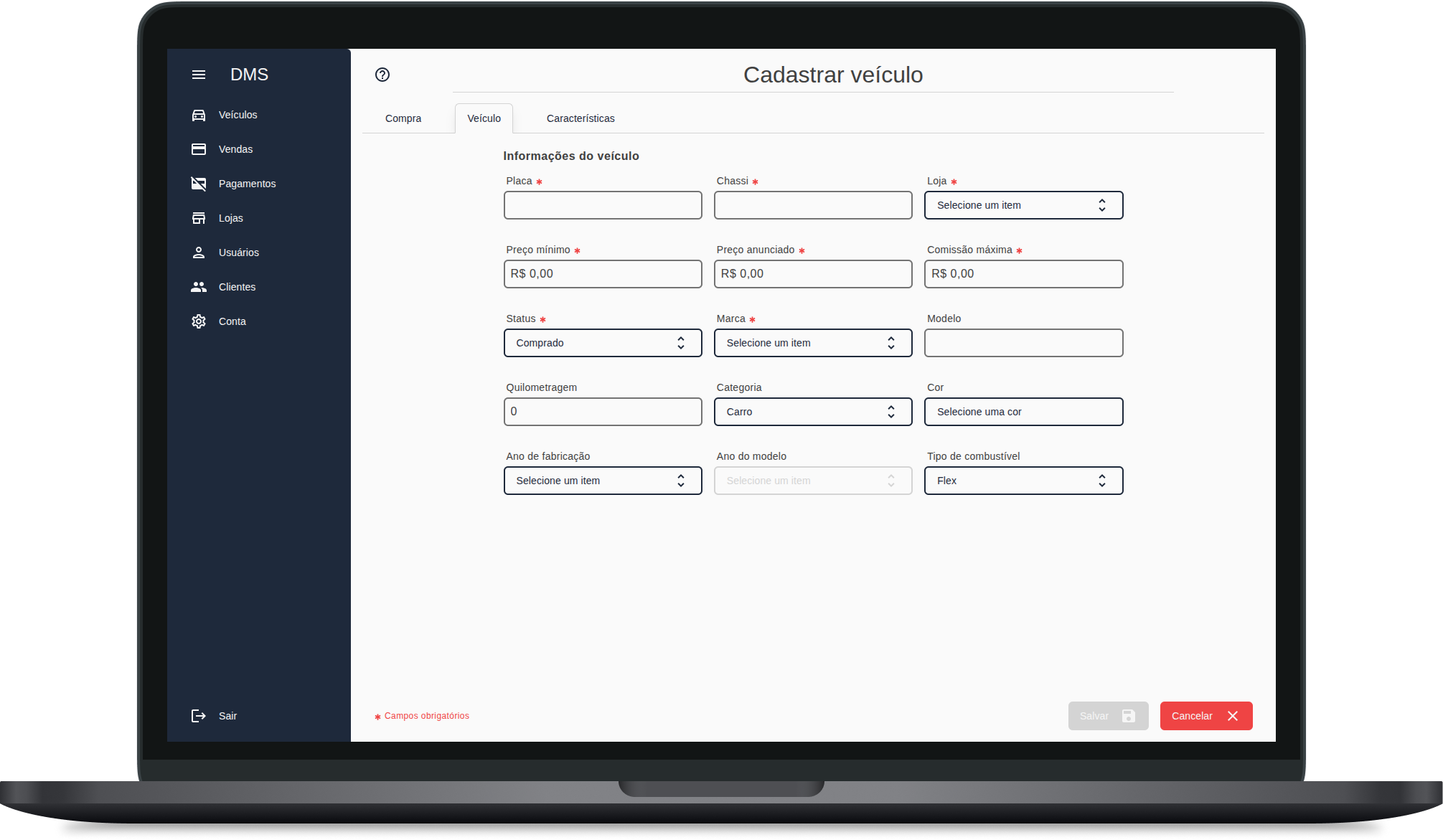
Task: Open Pagamentos from the sidebar
Action: (199, 184)
